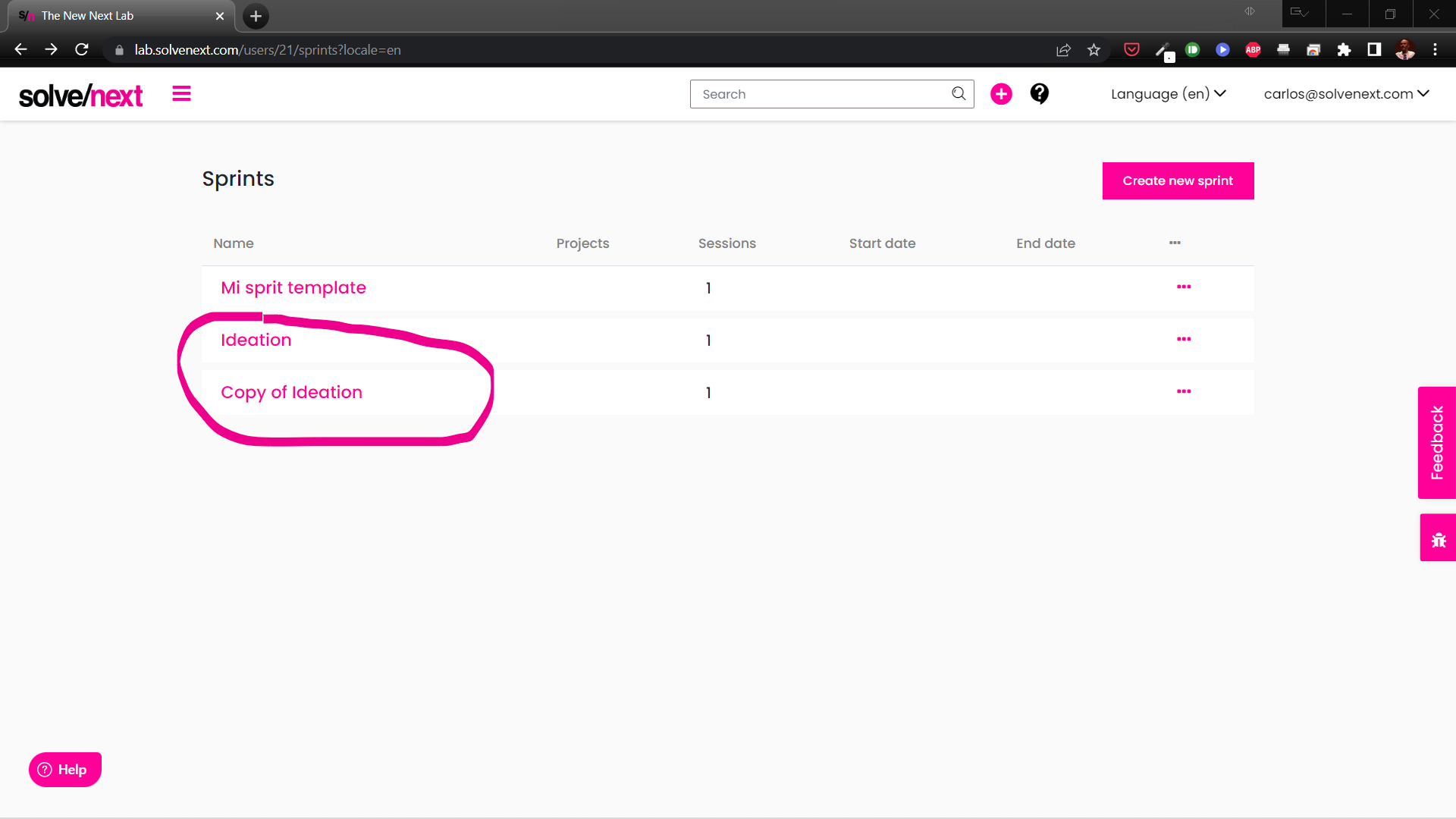
Task: Open the Mi sprit template link
Action: tap(293, 287)
